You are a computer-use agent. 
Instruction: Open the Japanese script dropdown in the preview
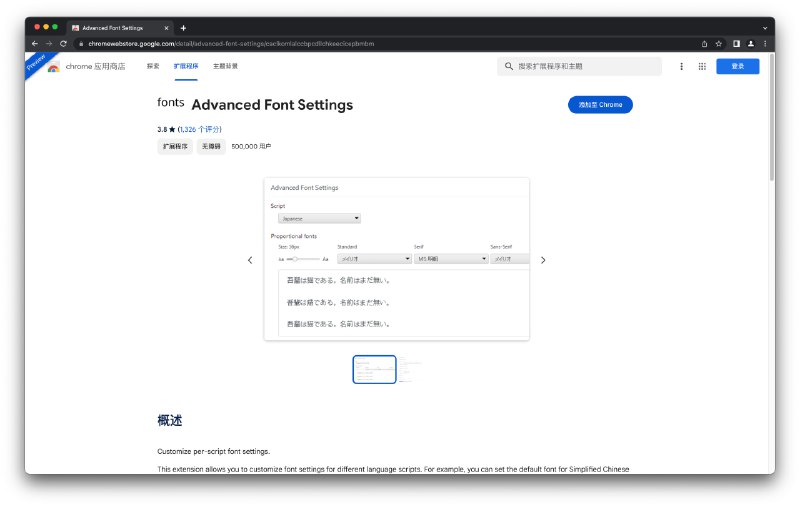[x=319, y=218]
